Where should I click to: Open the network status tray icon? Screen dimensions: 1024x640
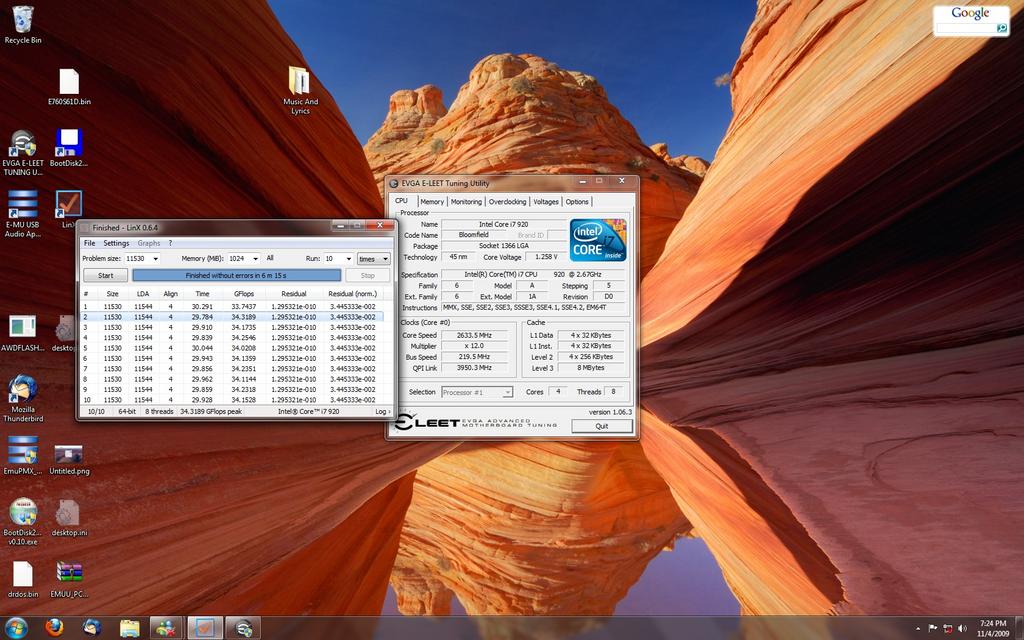[948, 628]
